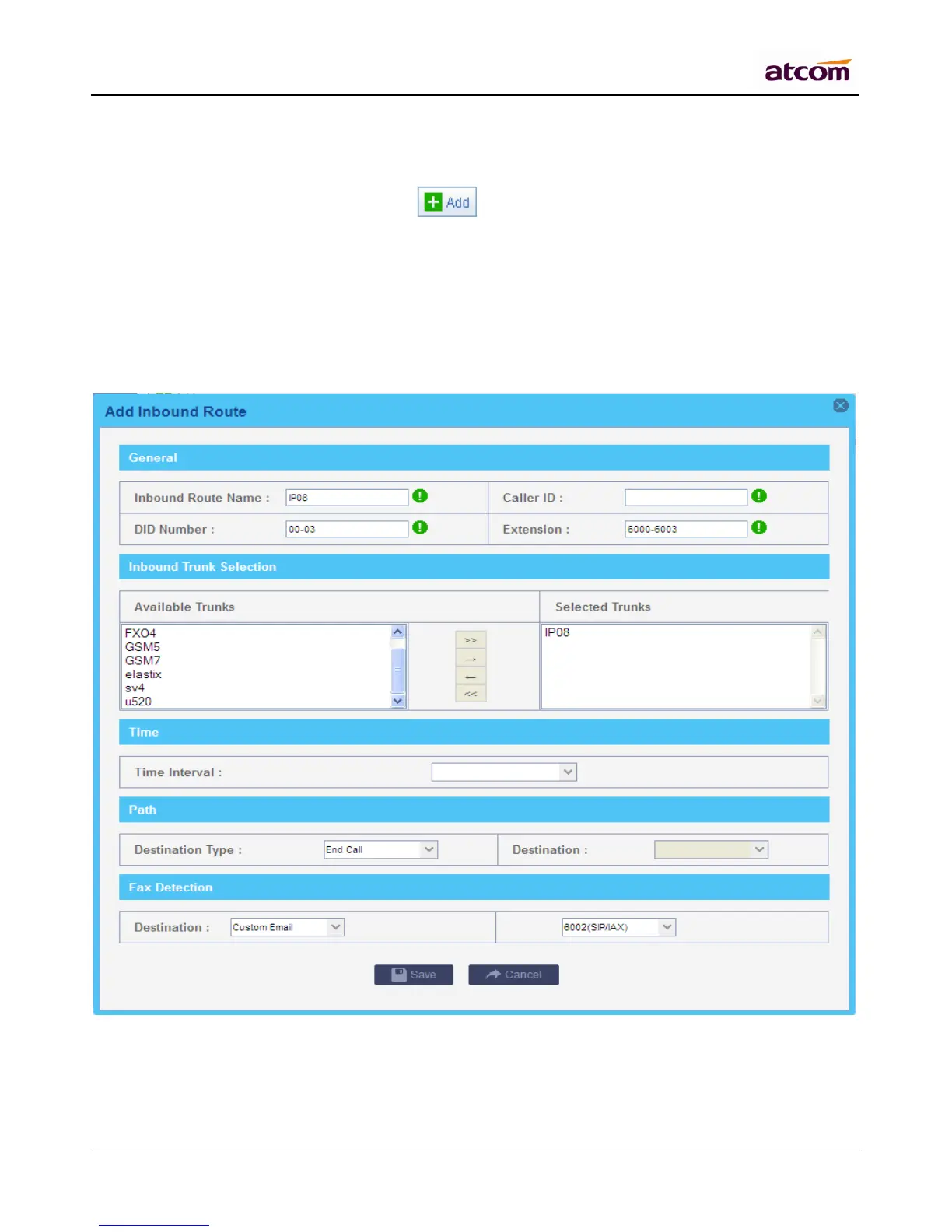The image size is (952, 1232).
Task: Click Available Trunks scroll down arrow
Action: [398, 701]
